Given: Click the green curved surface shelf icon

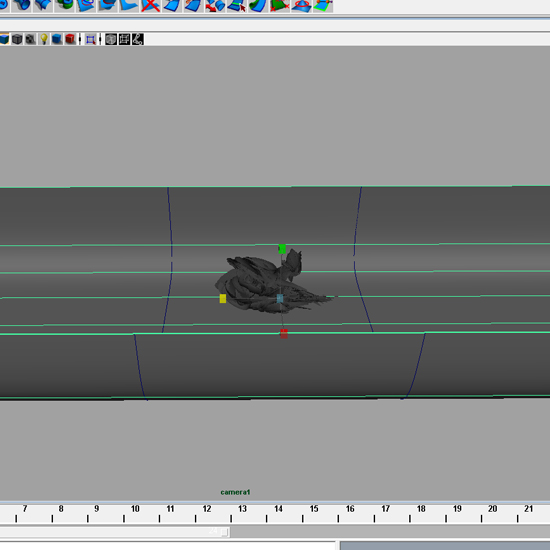Looking at the screenshot, I should pyautogui.click(x=258, y=6).
